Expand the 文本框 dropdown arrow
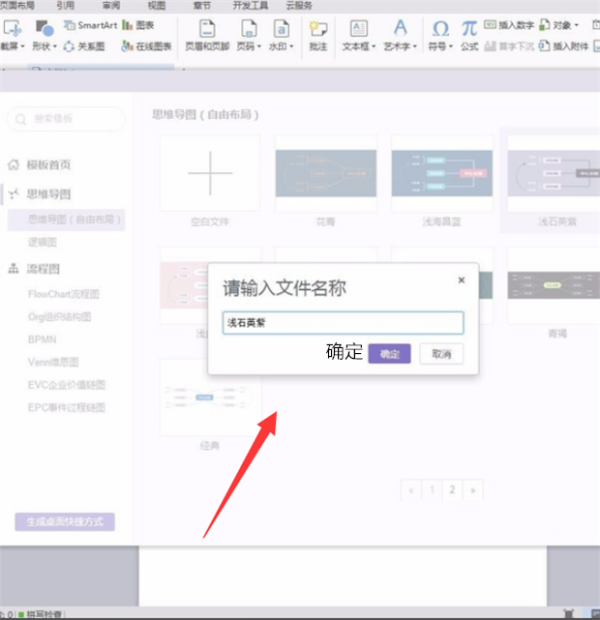This screenshot has height=620, width=600. (374, 46)
